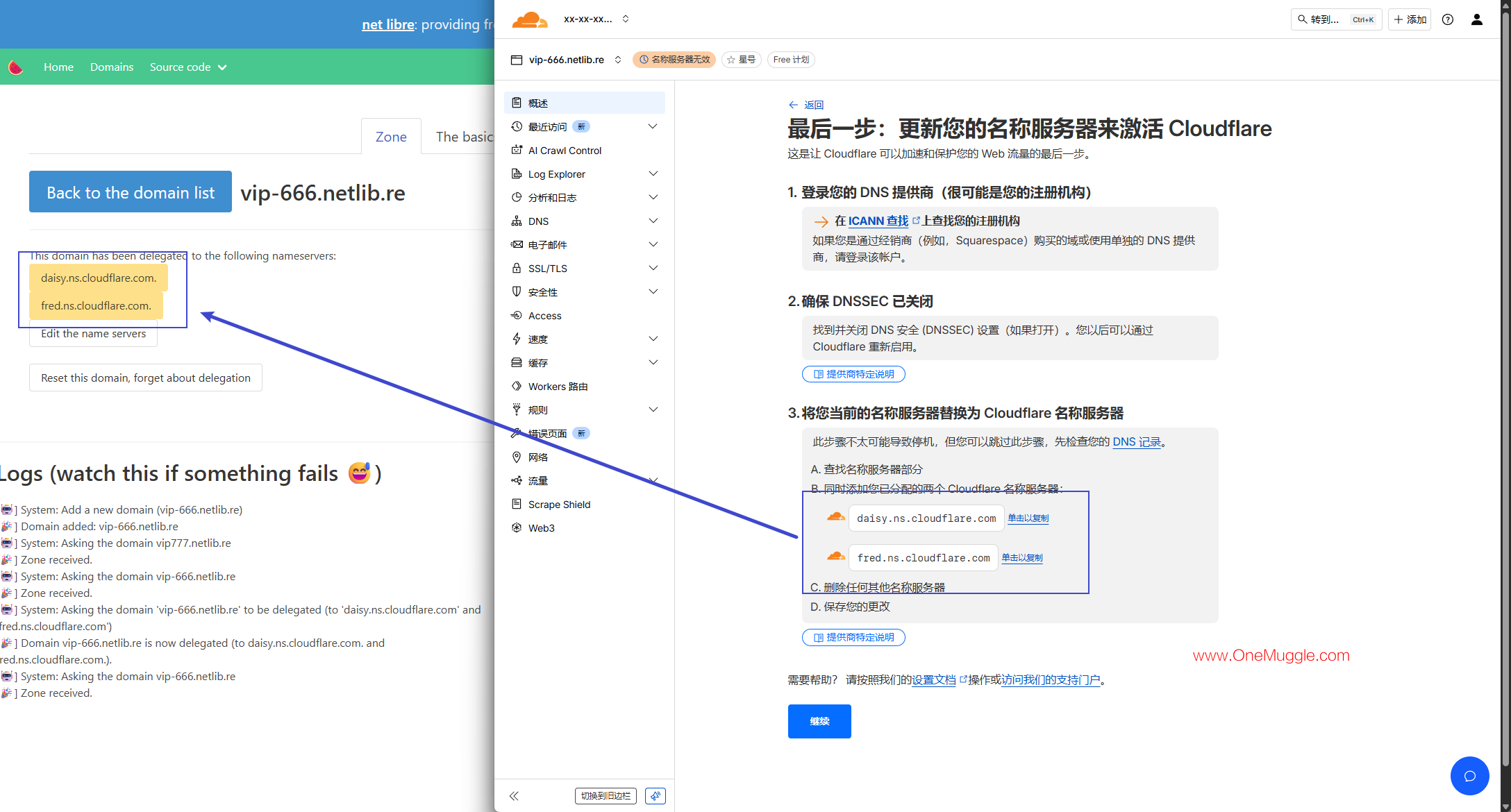Open Scrape Shield sidebar item

[585, 504]
